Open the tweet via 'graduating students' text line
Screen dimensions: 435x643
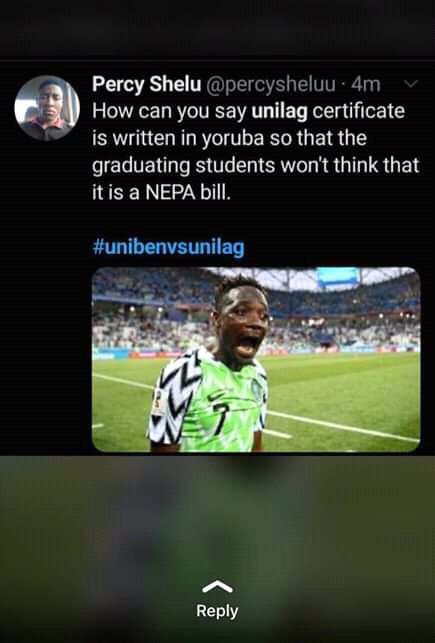tap(256, 165)
